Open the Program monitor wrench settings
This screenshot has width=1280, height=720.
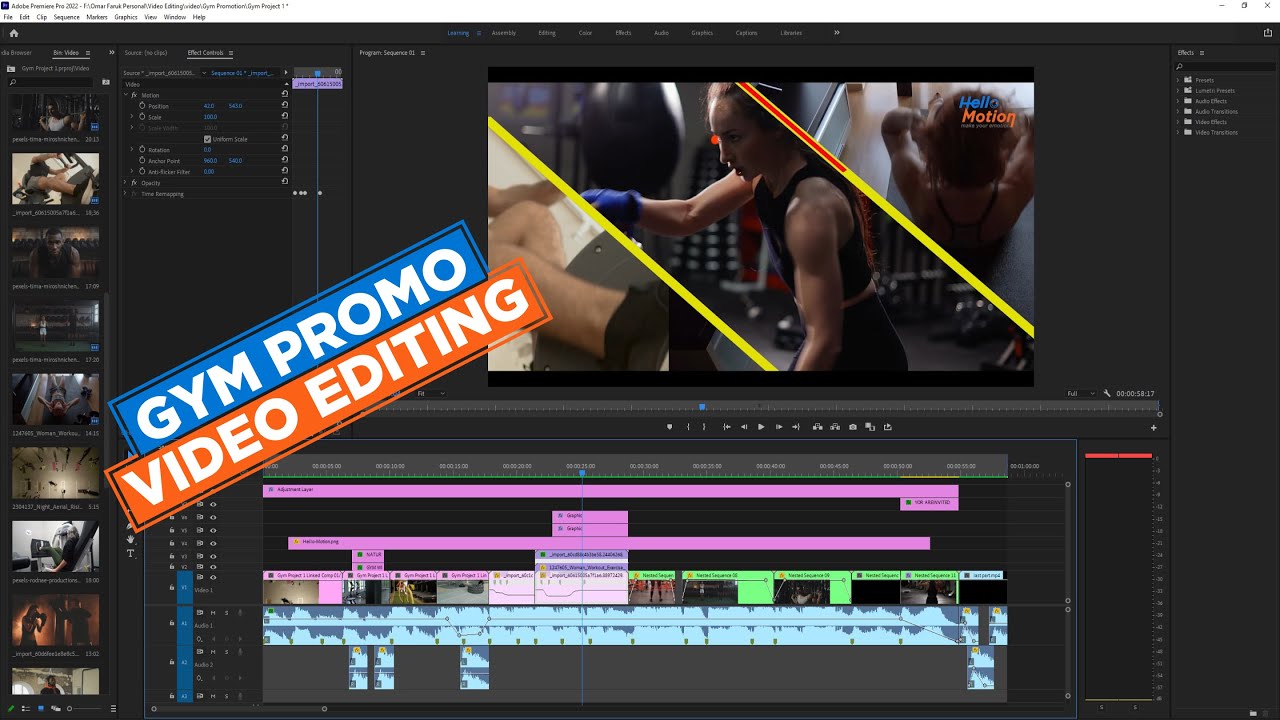coord(1108,394)
